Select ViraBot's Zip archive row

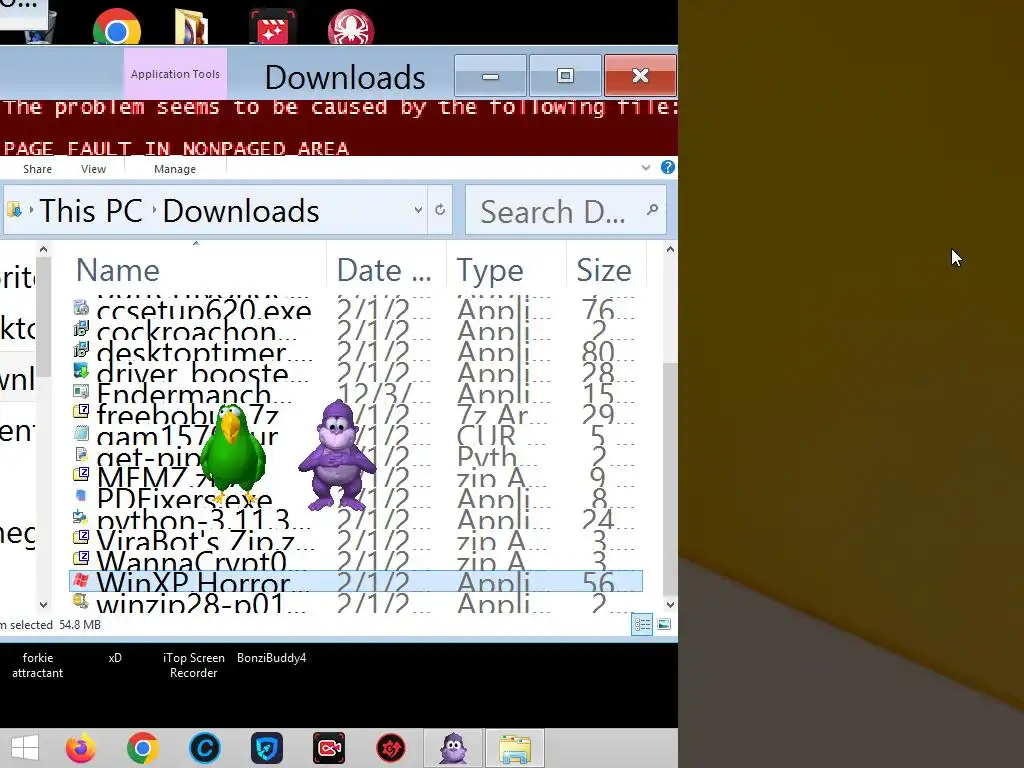(356, 539)
